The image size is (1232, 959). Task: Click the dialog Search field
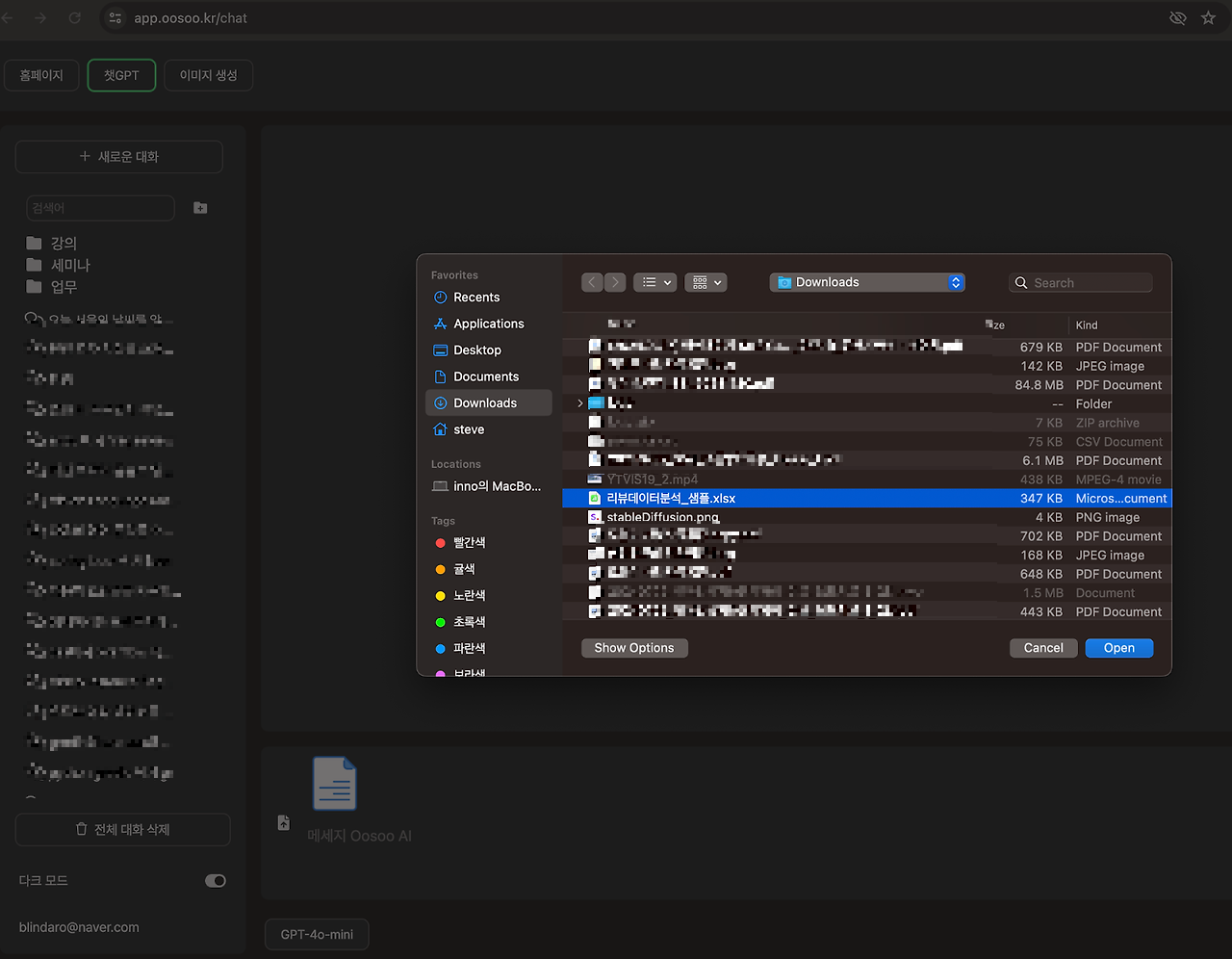(x=1080, y=283)
